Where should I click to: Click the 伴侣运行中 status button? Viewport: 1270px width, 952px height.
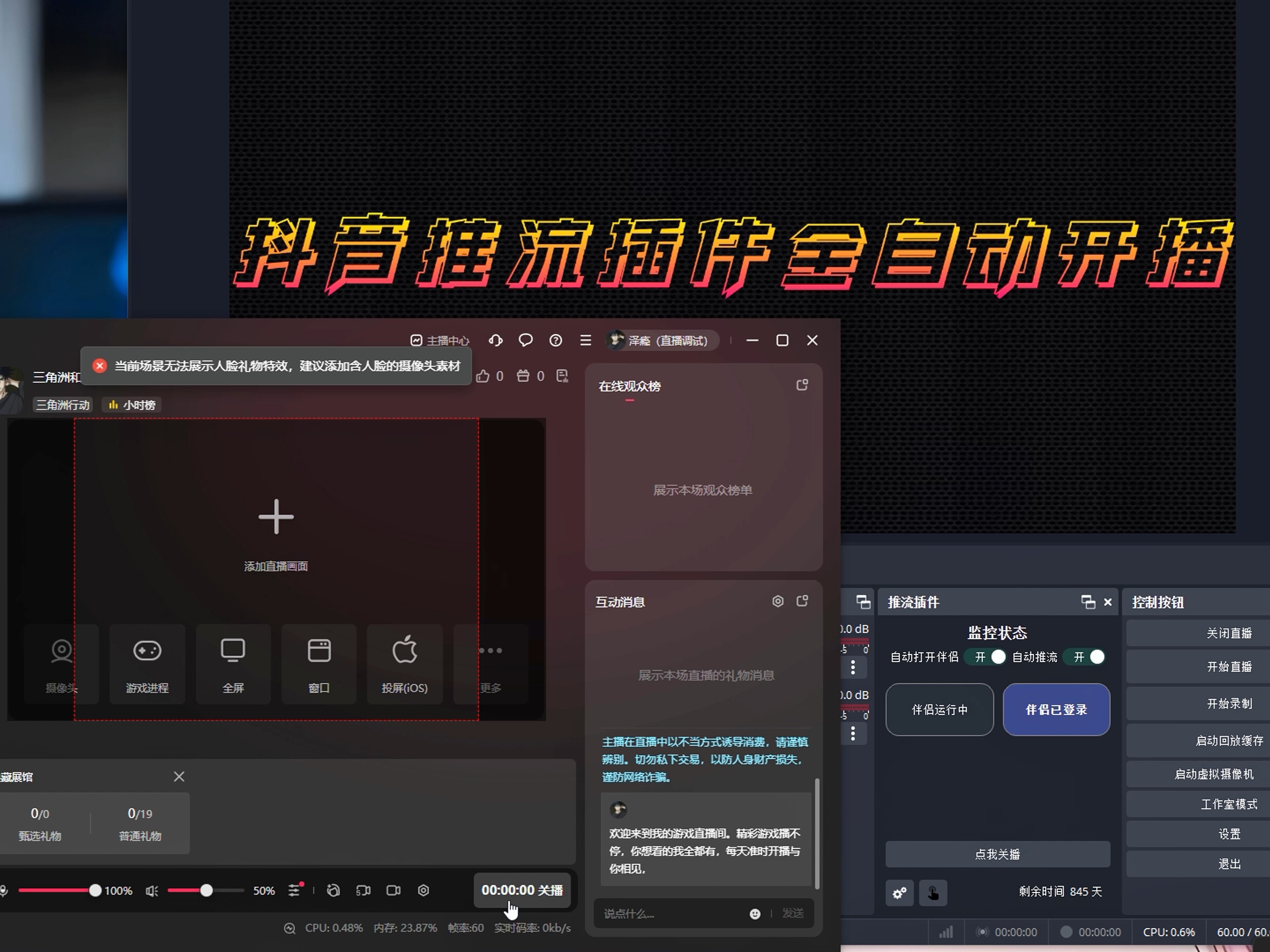[939, 710]
